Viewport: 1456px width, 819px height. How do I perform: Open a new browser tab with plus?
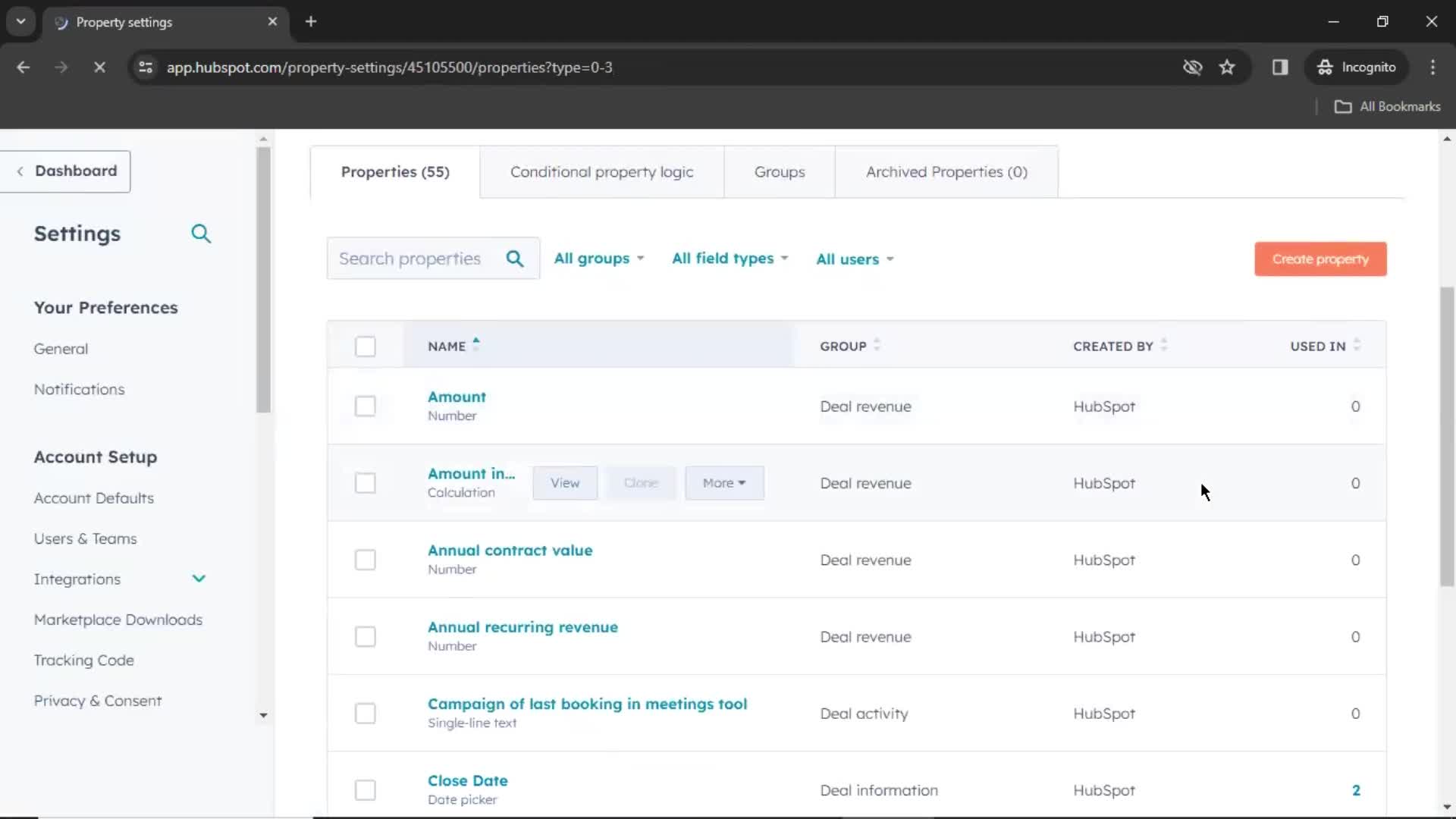tap(311, 22)
